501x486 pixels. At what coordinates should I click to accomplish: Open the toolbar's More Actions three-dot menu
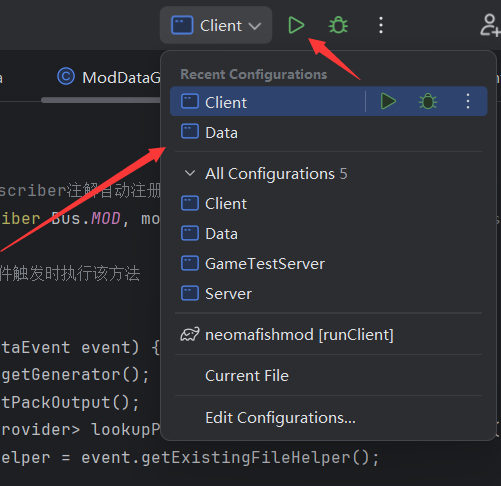pos(381,25)
